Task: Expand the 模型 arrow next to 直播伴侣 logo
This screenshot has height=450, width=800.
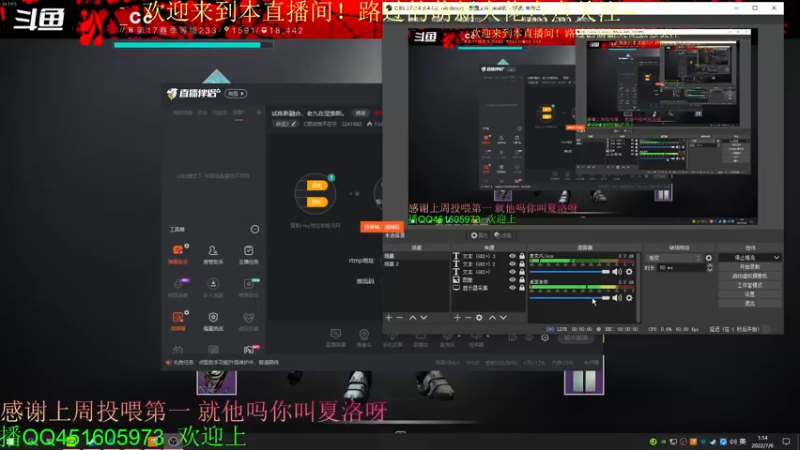Action: pos(236,94)
